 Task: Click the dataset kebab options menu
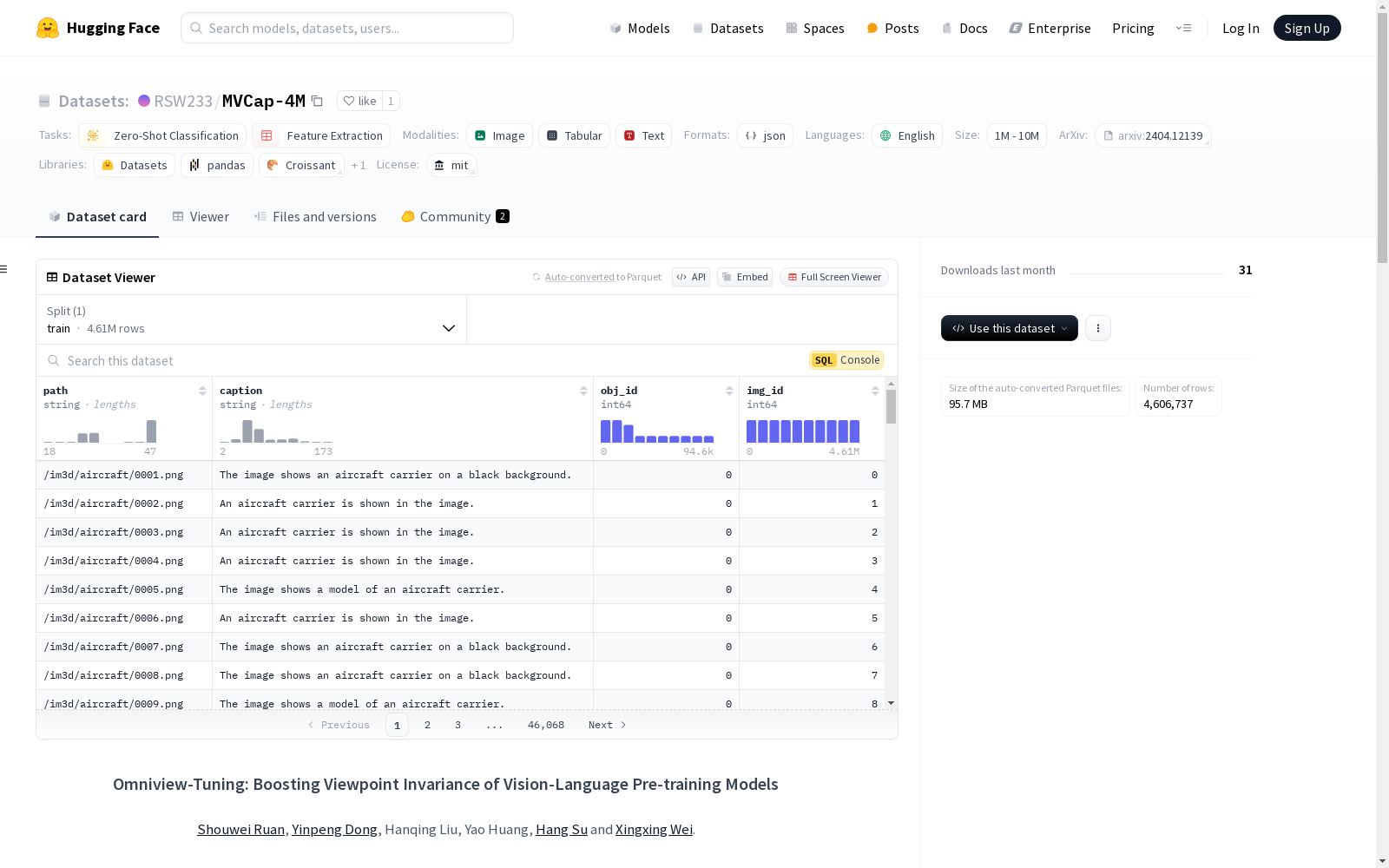pos(1098,328)
